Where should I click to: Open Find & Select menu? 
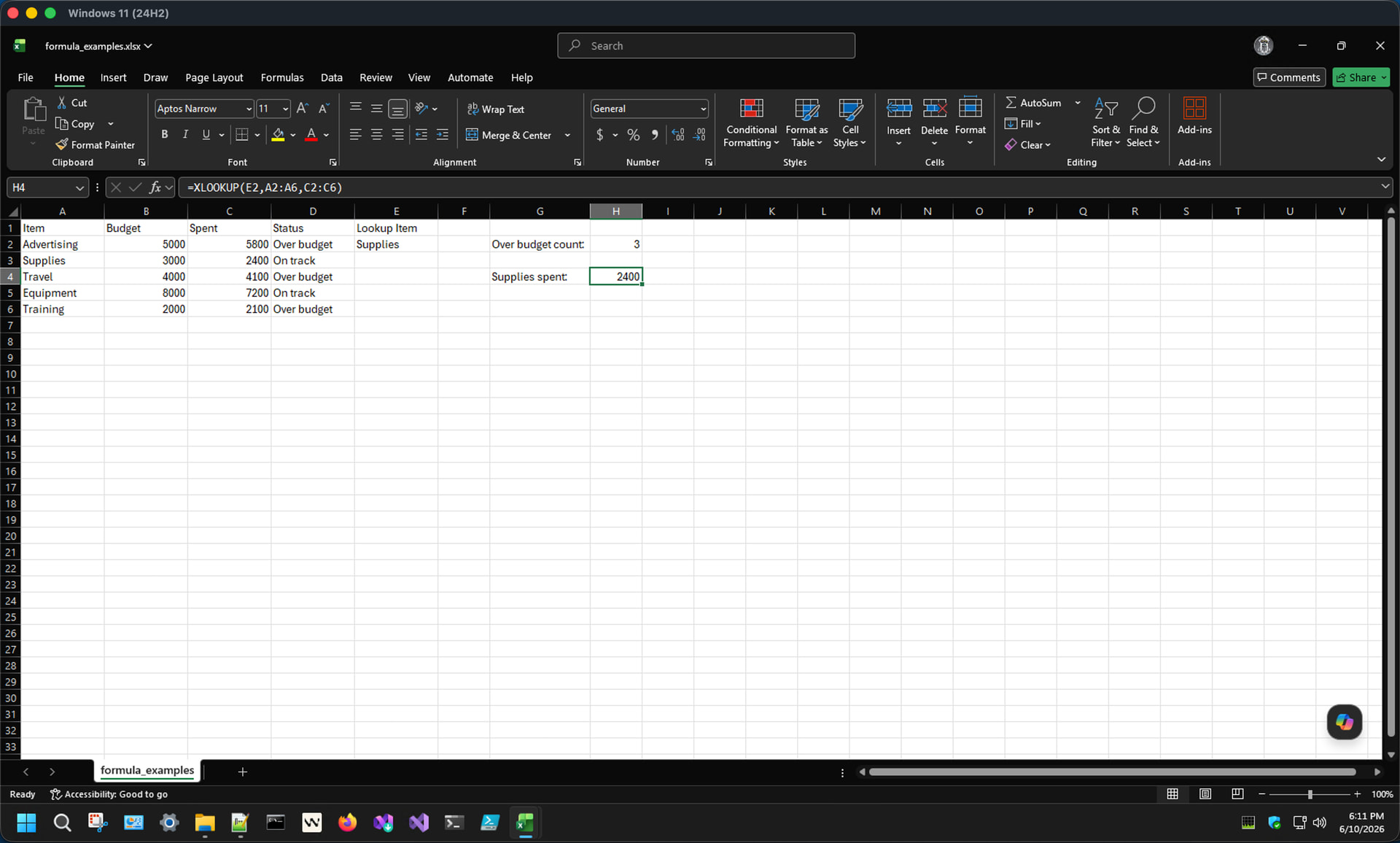click(1143, 123)
